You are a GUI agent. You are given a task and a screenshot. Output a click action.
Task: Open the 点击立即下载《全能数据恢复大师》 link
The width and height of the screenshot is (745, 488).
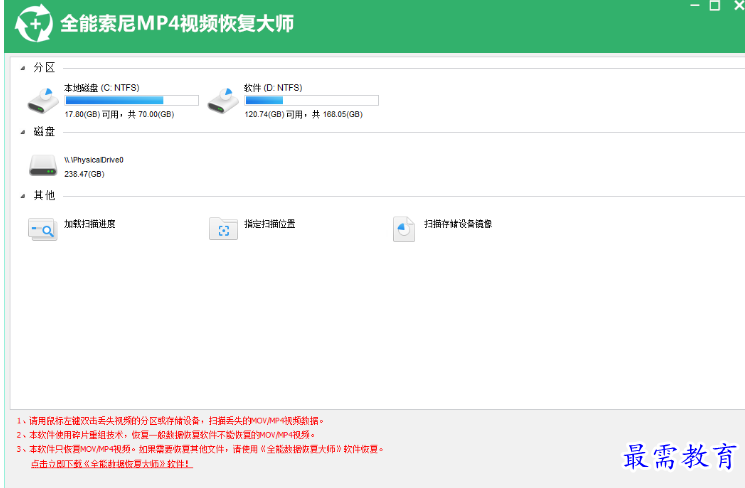[x=112, y=464]
